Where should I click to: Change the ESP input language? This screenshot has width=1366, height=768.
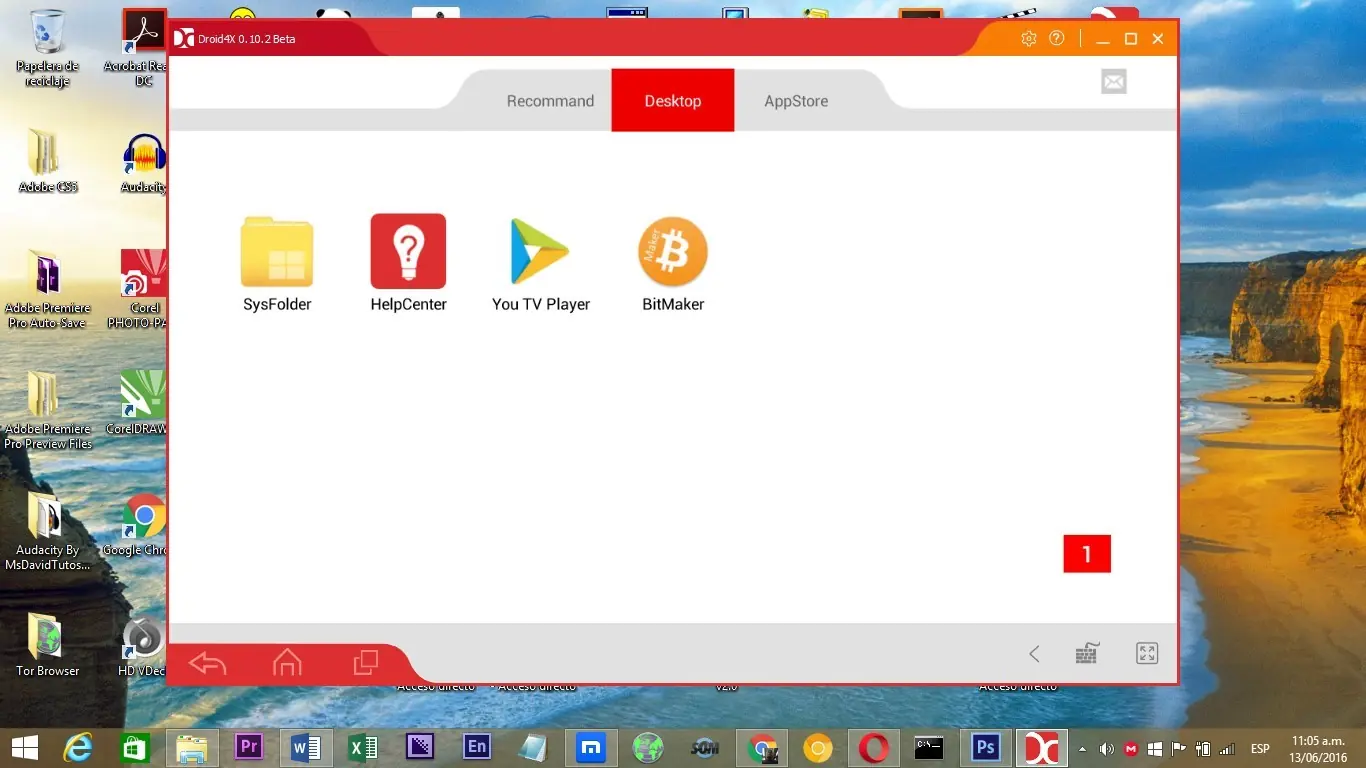1260,749
